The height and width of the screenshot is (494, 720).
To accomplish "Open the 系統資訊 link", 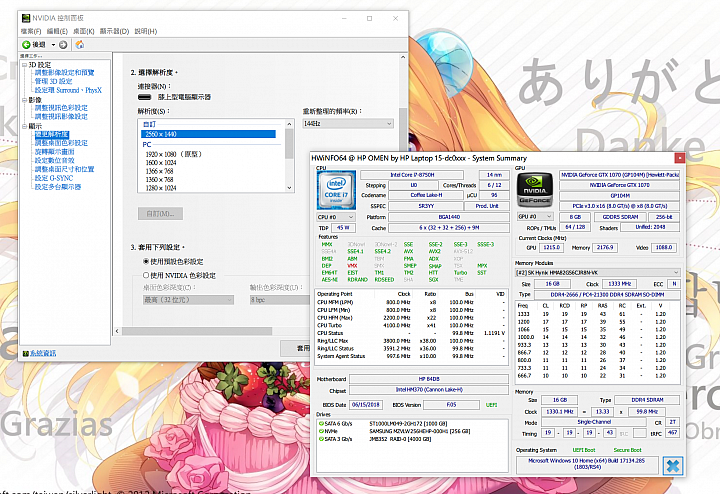I will [x=43, y=353].
